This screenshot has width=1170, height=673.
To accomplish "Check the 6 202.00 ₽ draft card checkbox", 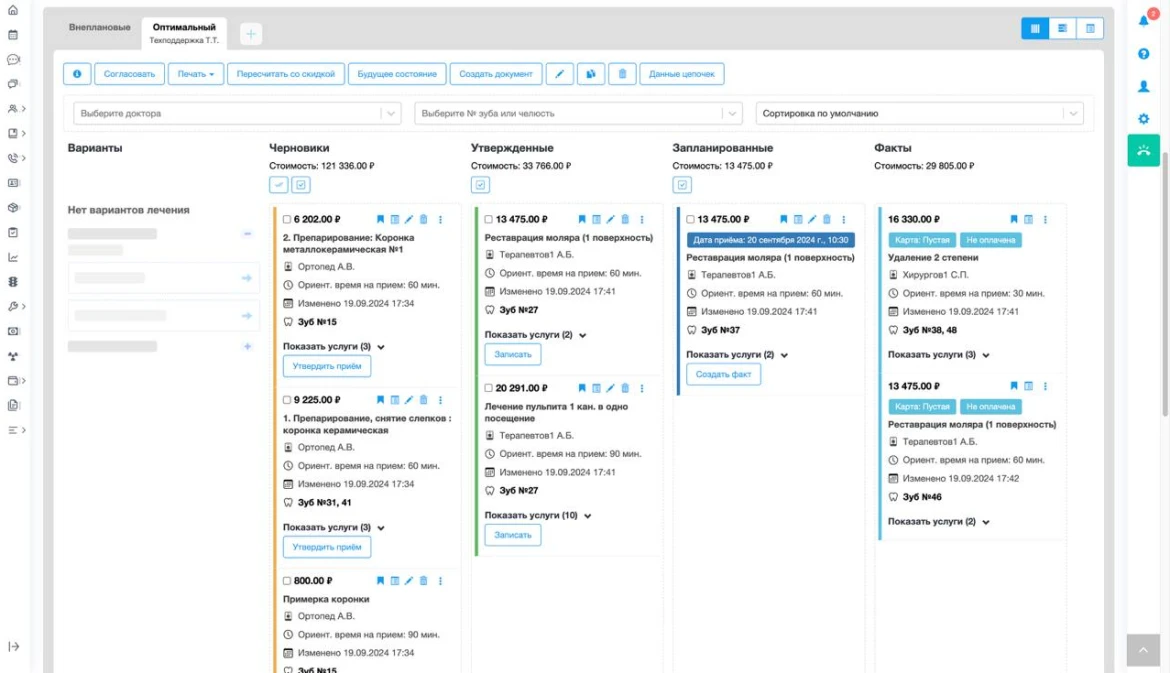I will 287,219.
